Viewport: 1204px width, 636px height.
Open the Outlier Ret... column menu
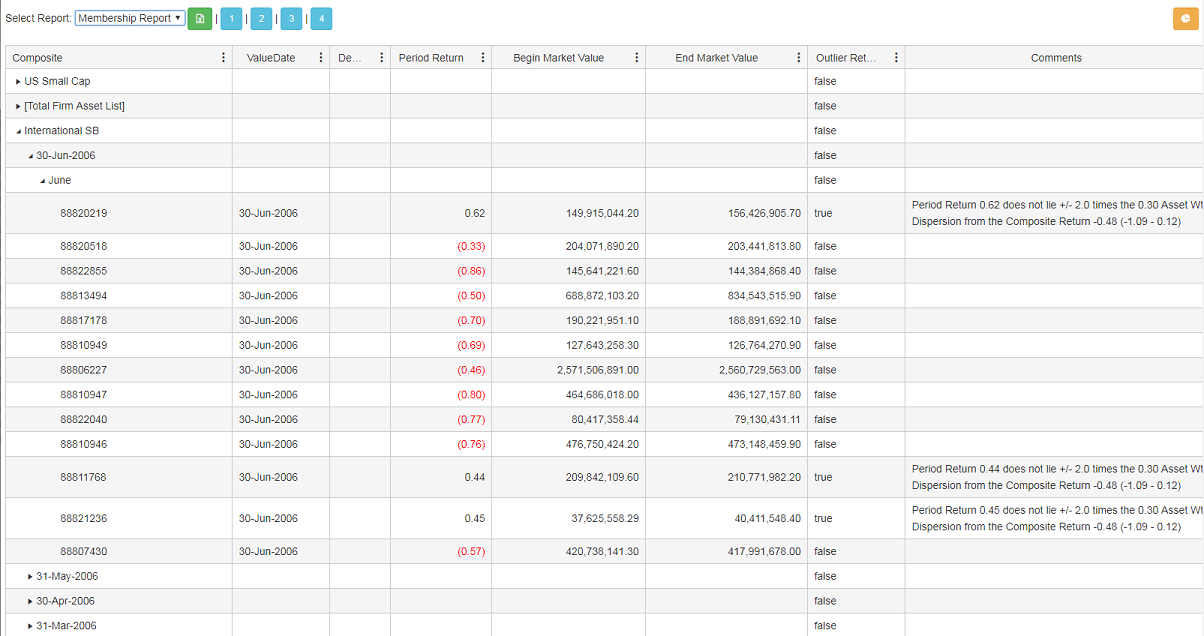pyautogui.click(x=896, y=58)
